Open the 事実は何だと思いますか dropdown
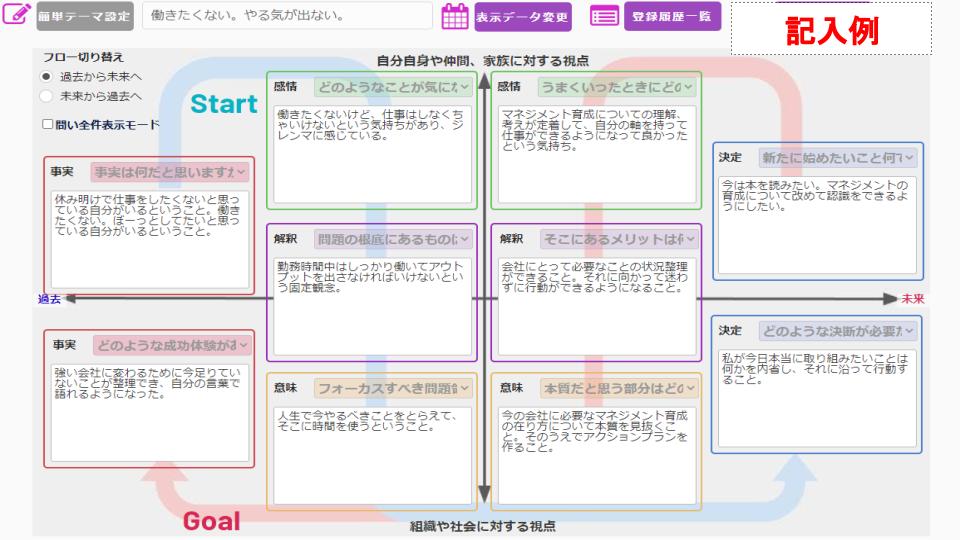The image size is (960, 540). [x=170, y=172]
